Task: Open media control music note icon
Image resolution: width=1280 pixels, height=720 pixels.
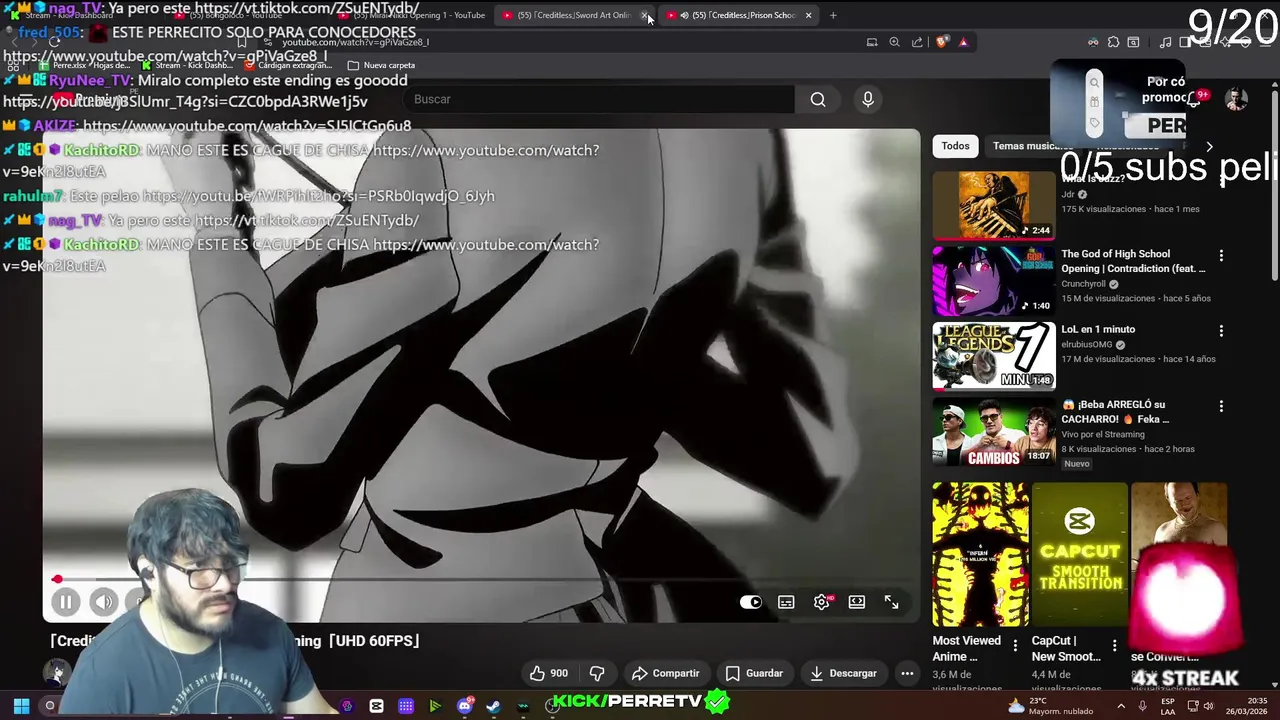Action: (x=1165, y=42)
